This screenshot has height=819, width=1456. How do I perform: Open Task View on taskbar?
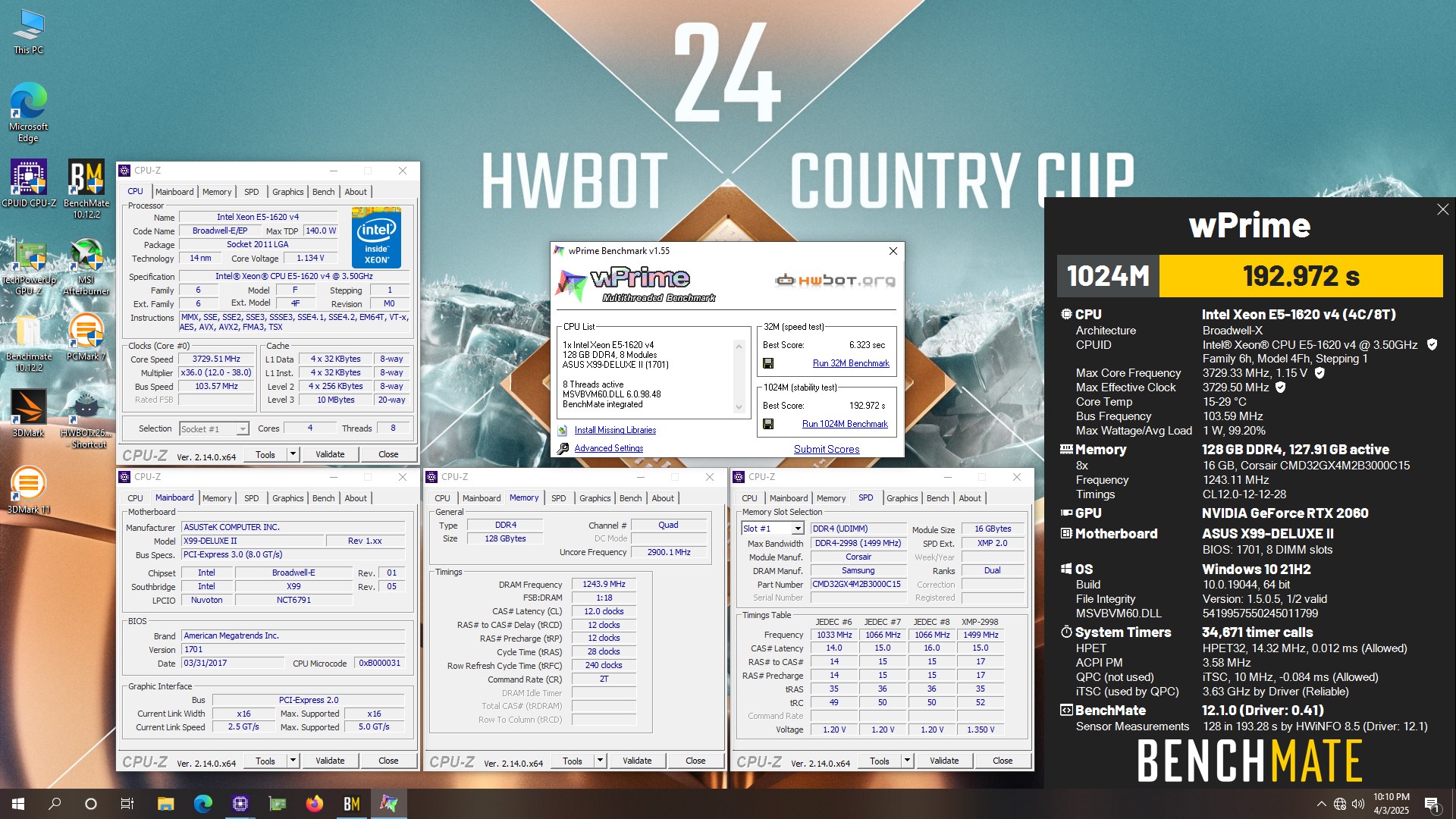tap(127, 804)
